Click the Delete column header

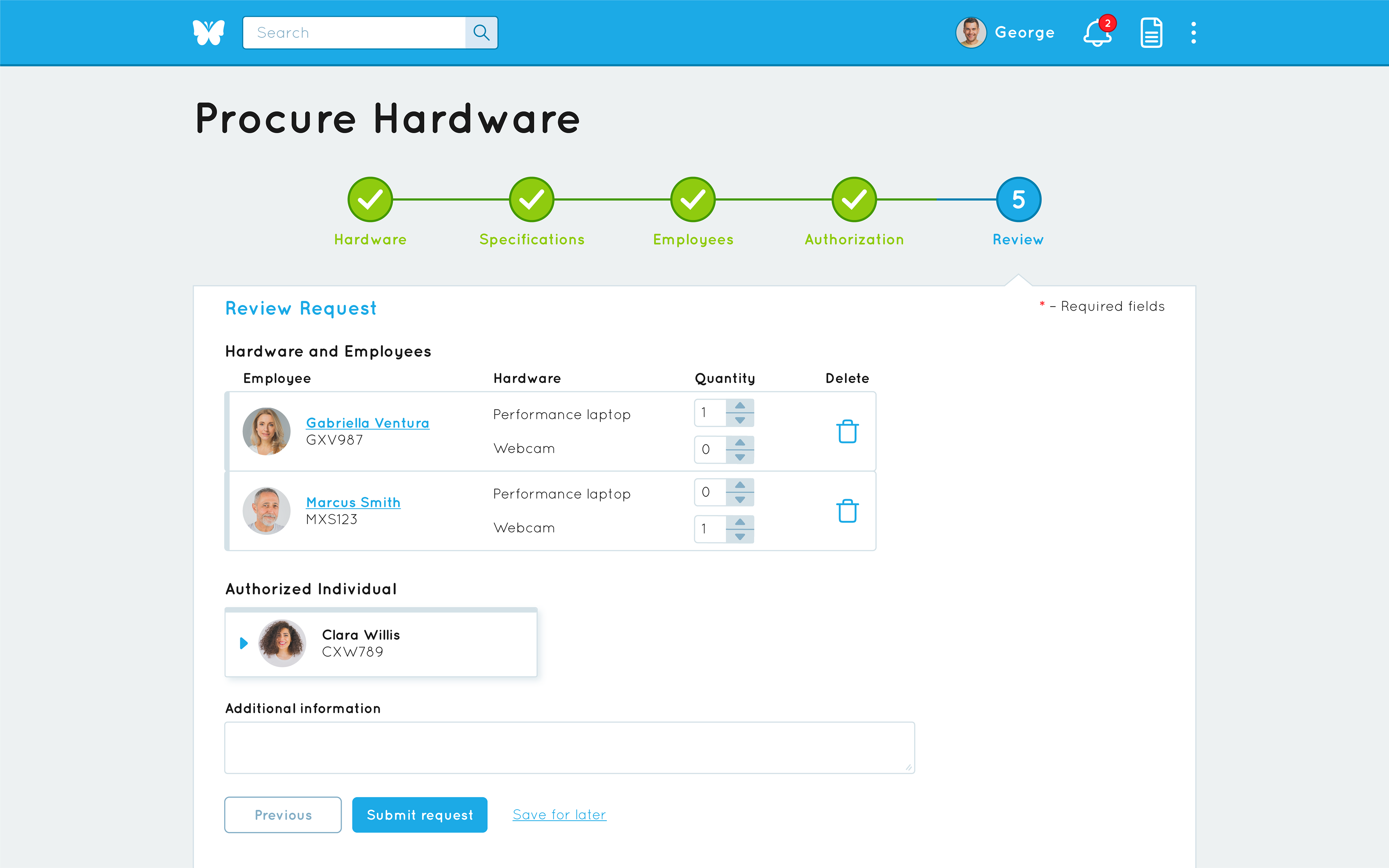tap(847, 378)
